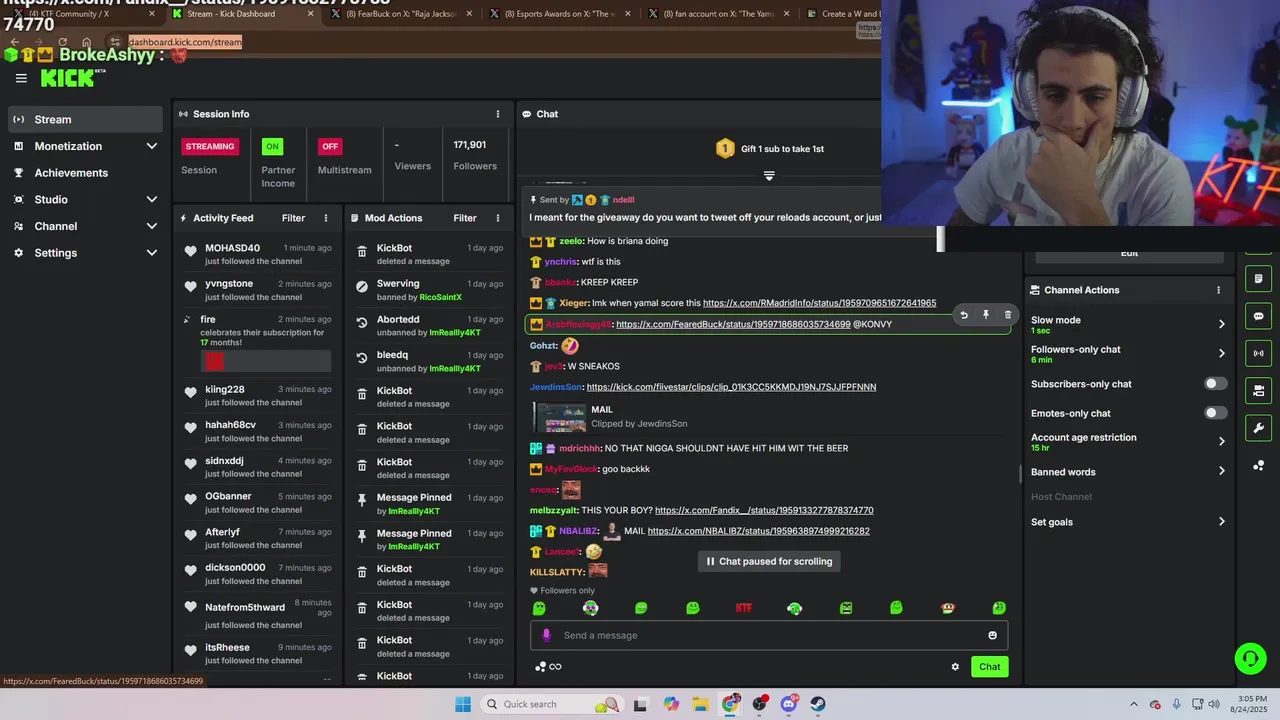
Task: Click the green Chat send button
Action: tap(989, 667)
